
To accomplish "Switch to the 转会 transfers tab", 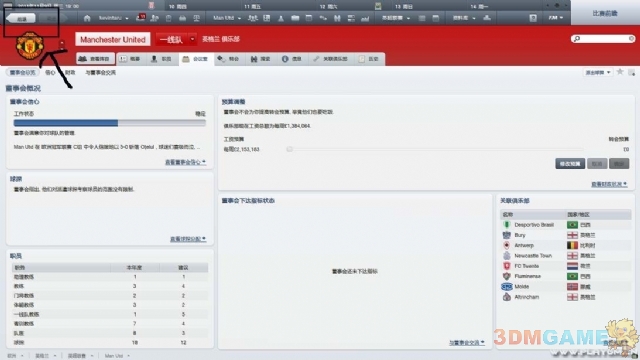I will point(229,59).
